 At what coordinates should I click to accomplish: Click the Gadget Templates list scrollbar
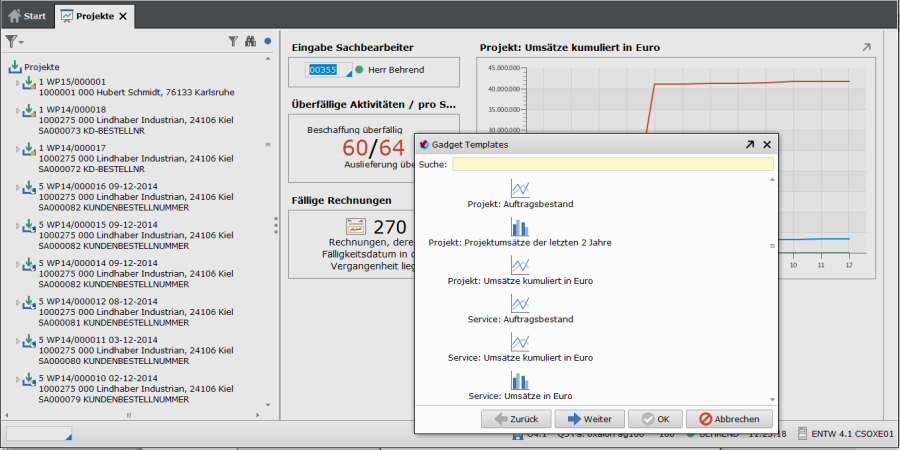tap(772, 290)
